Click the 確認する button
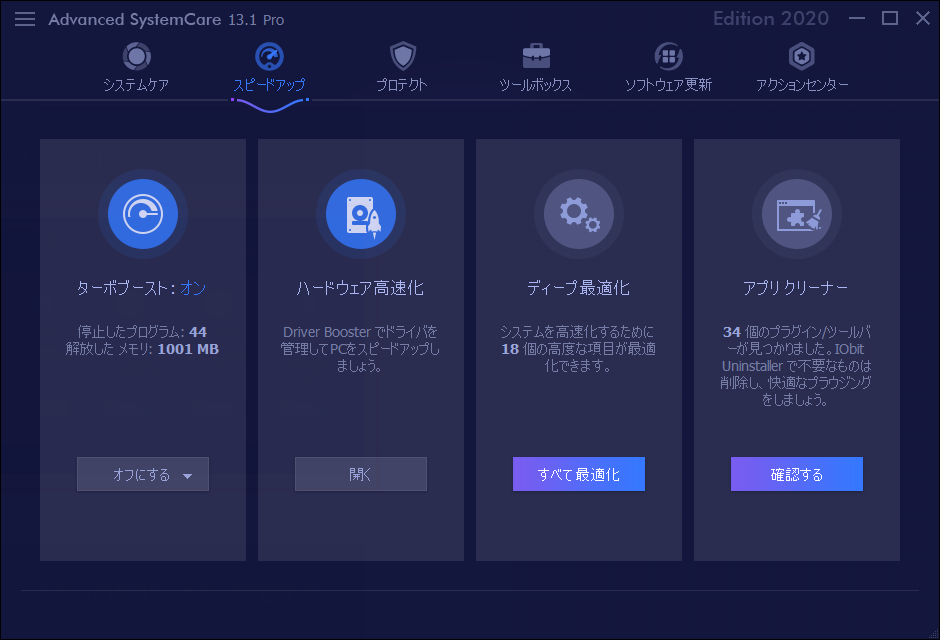The image size is (940, 640). (x=797, y=474)
